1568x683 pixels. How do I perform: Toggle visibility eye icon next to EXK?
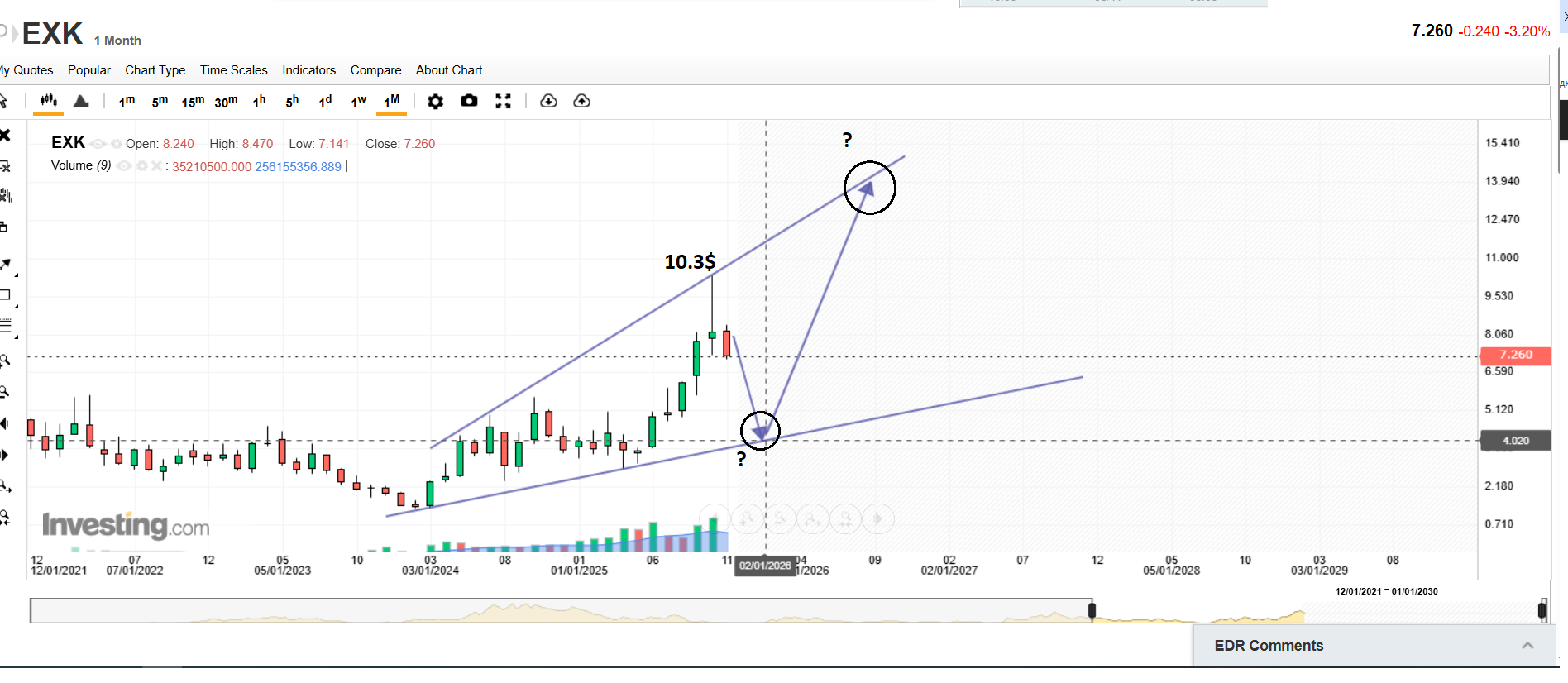(98, 144)
